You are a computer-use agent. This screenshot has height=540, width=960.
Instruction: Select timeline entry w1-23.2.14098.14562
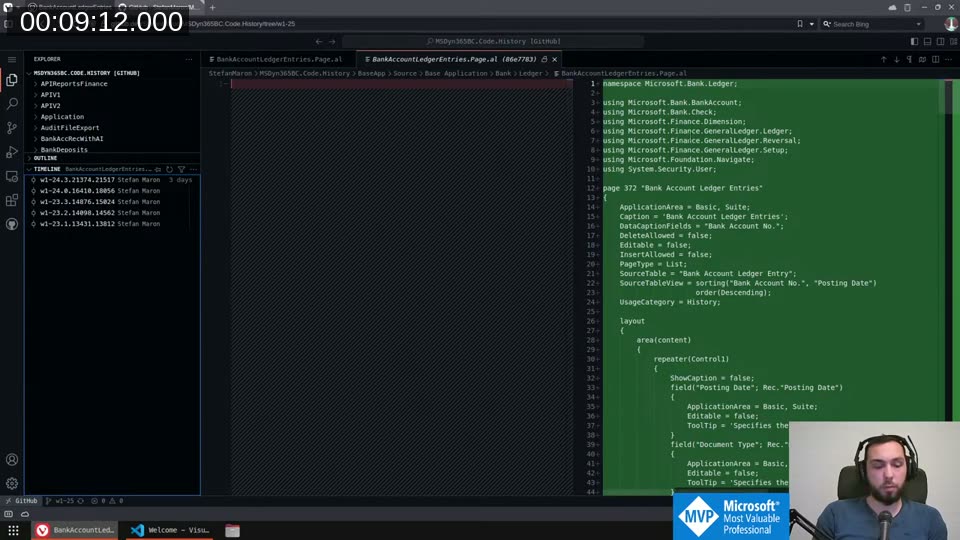[112, 213]
